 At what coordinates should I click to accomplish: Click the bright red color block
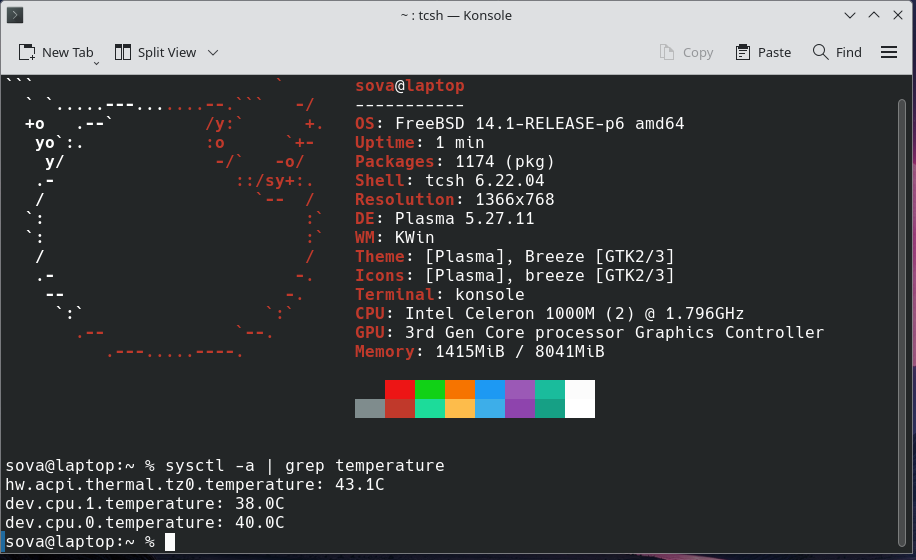tap(400, 389)
